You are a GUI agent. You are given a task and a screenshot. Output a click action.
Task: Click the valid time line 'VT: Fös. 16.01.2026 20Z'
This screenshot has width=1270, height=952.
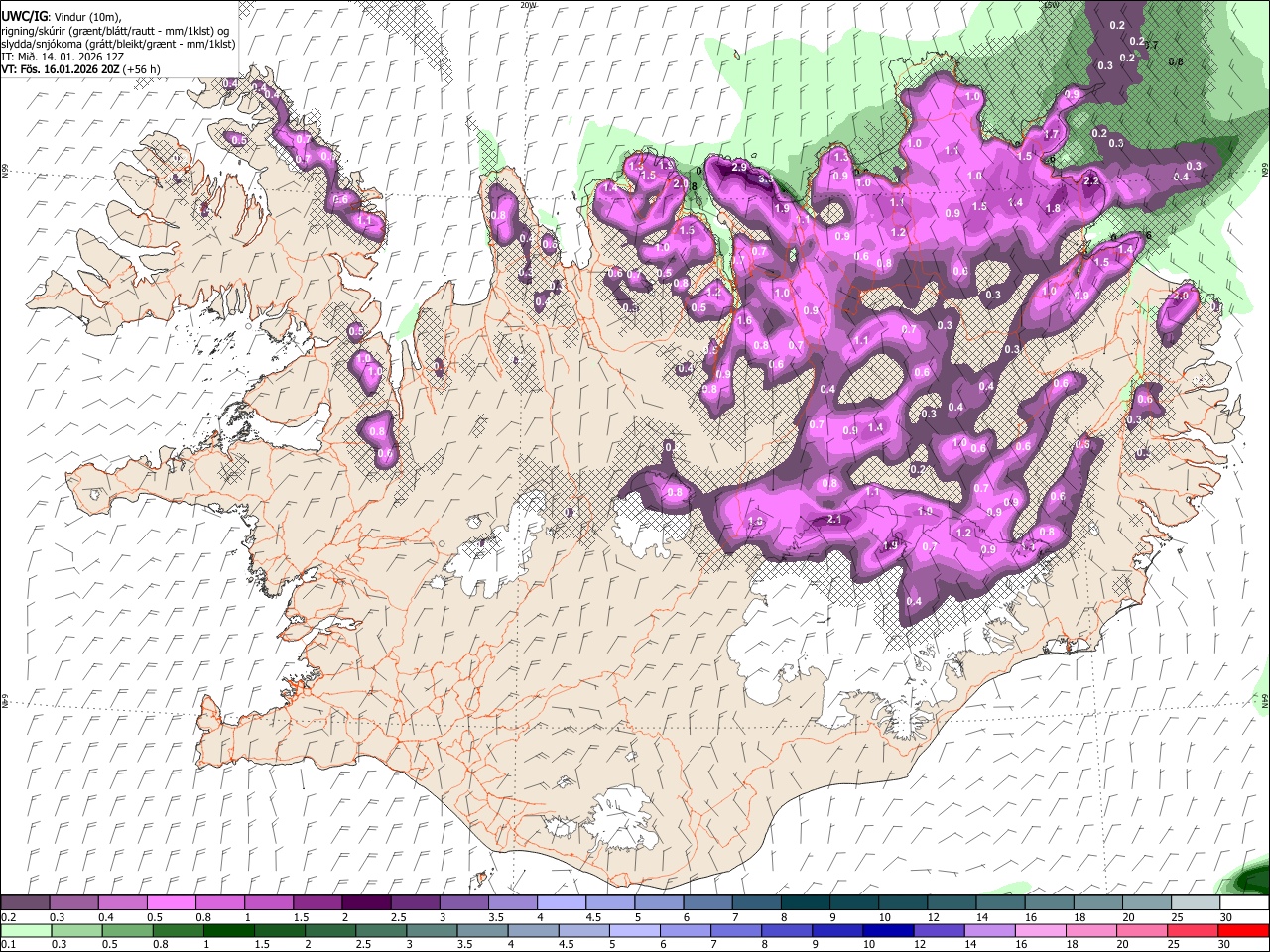62,70
